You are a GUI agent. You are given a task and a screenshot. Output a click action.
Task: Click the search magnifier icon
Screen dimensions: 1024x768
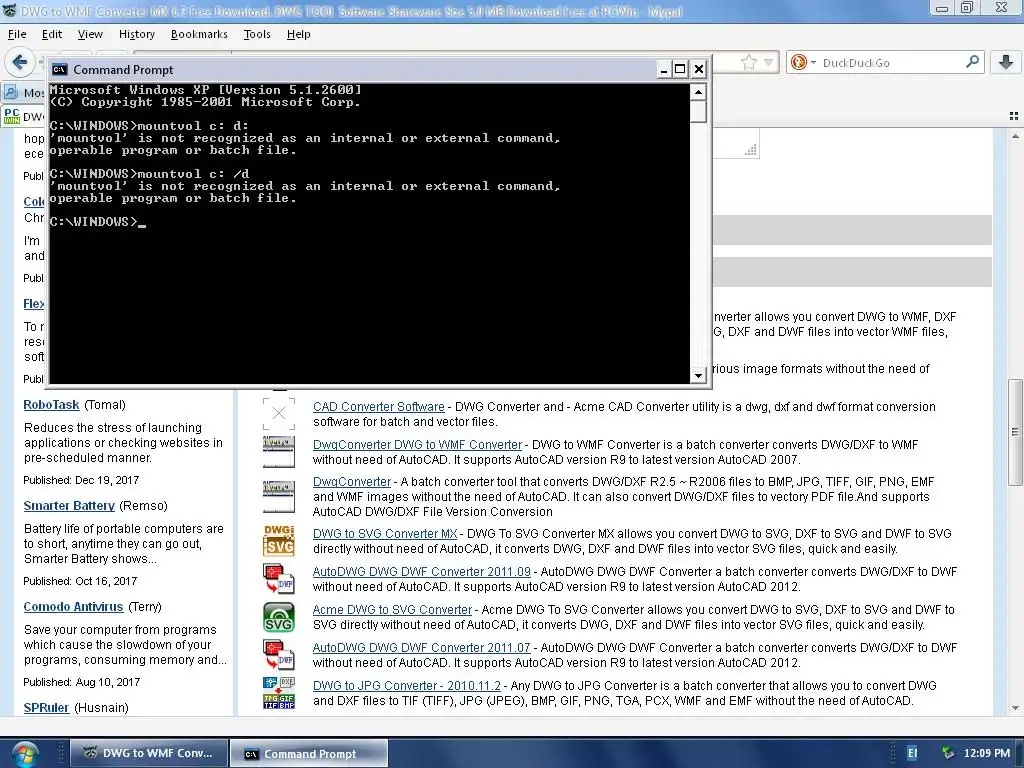click(x=972, y=62)
